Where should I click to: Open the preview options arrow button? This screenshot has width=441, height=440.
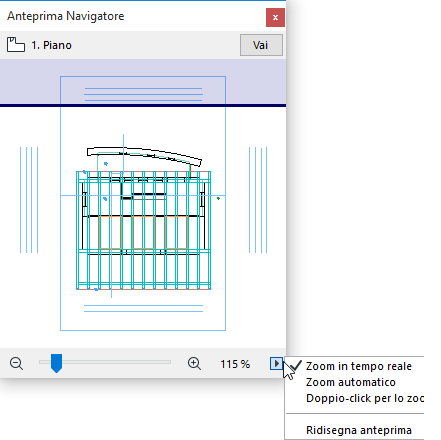point(276,363)
